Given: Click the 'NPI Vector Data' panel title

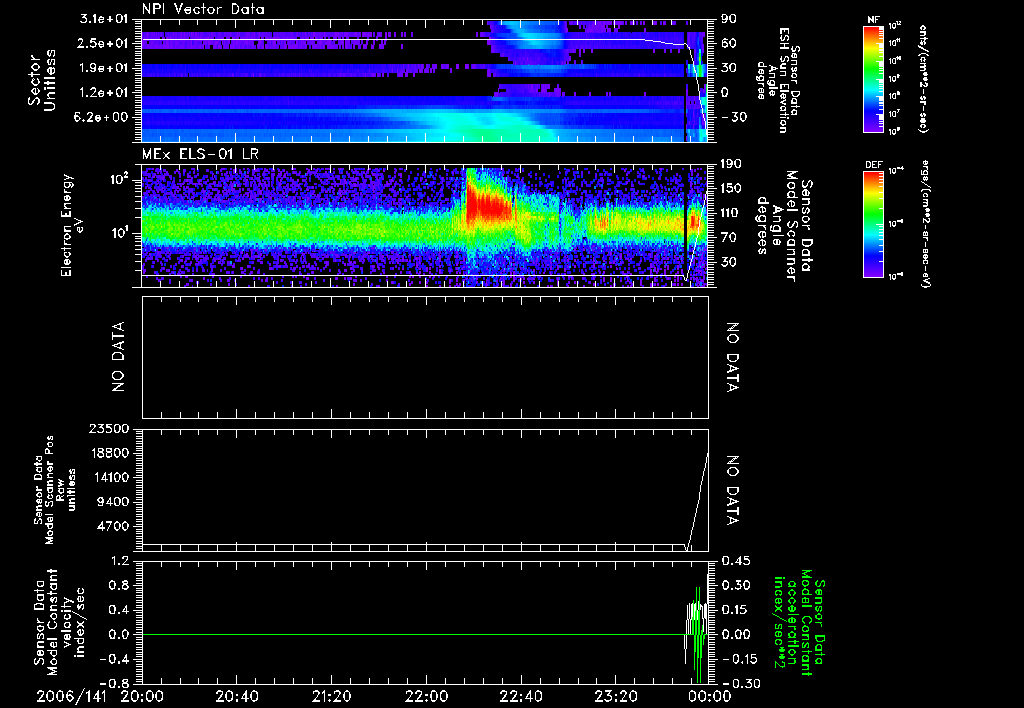Looking at the screenshot, I should tap(203, 9).
